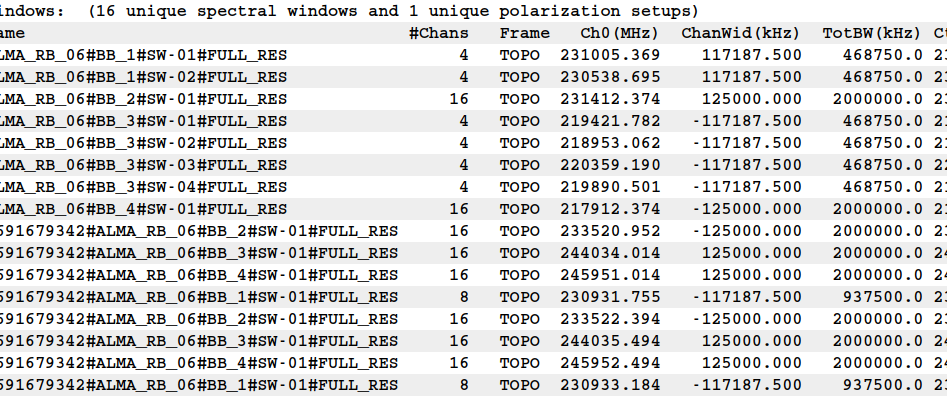The width and height of the screenshot is (947, 396).
Task: Click ChanWid -117187.500 in the 218953.062 row
Action: click(x=746, y=143)
